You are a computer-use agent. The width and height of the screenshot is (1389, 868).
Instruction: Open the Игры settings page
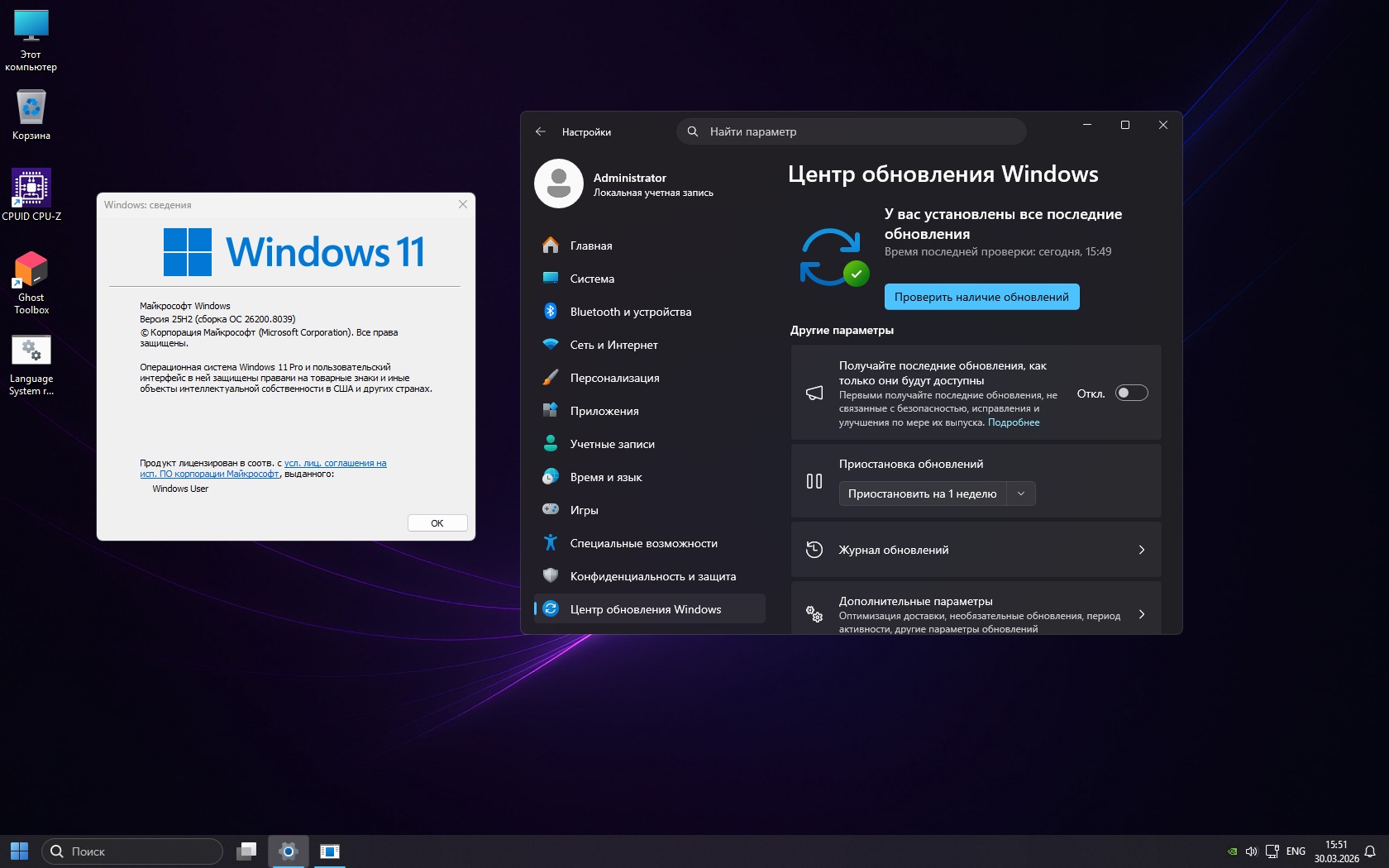tap(585, 510)
